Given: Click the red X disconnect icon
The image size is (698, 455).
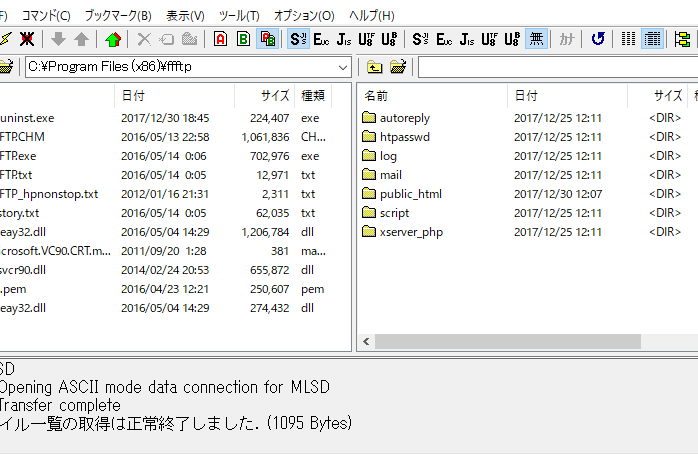Looking at the screenshot, I should [x=27, y=40].
